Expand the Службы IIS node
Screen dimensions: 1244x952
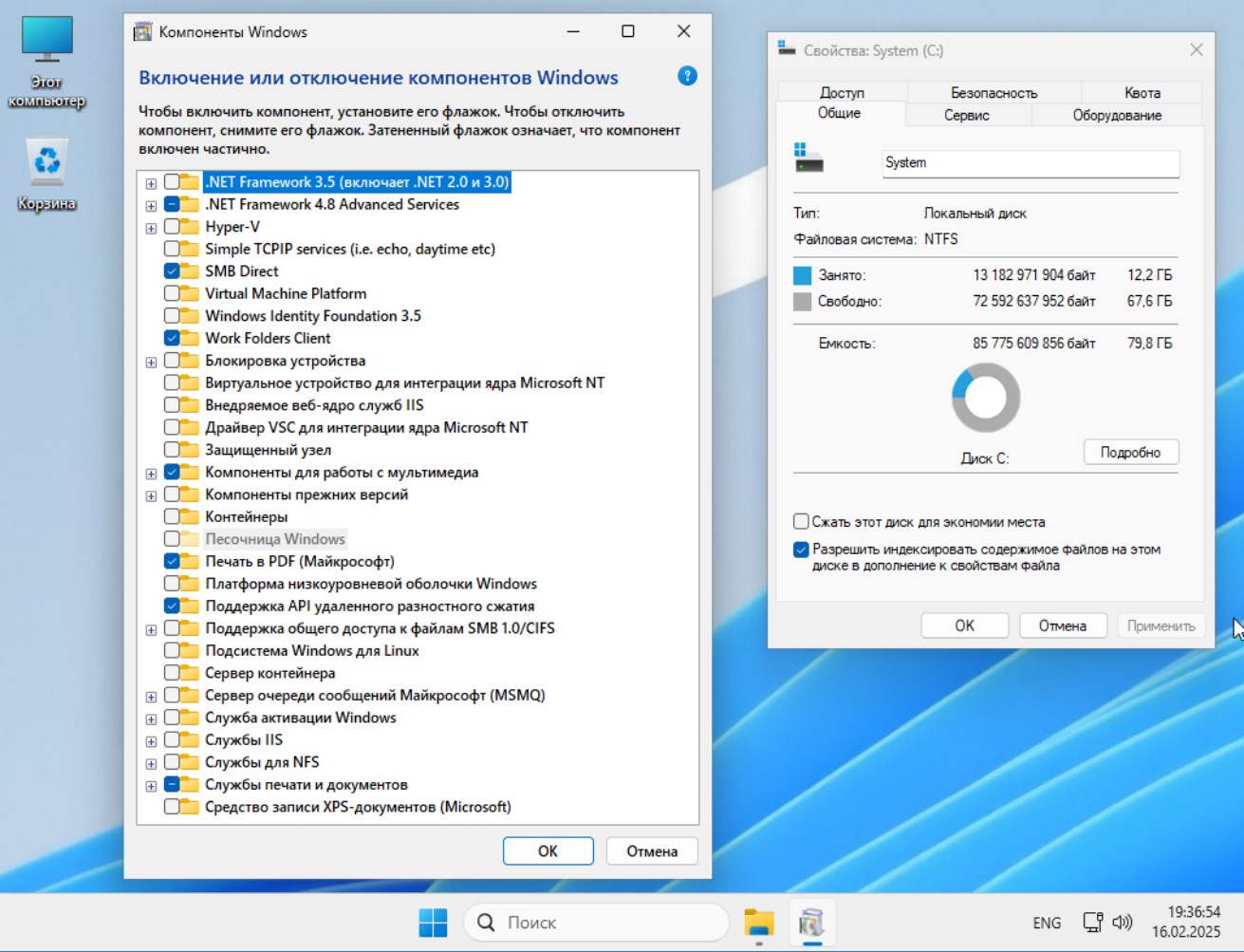point(151,741)
